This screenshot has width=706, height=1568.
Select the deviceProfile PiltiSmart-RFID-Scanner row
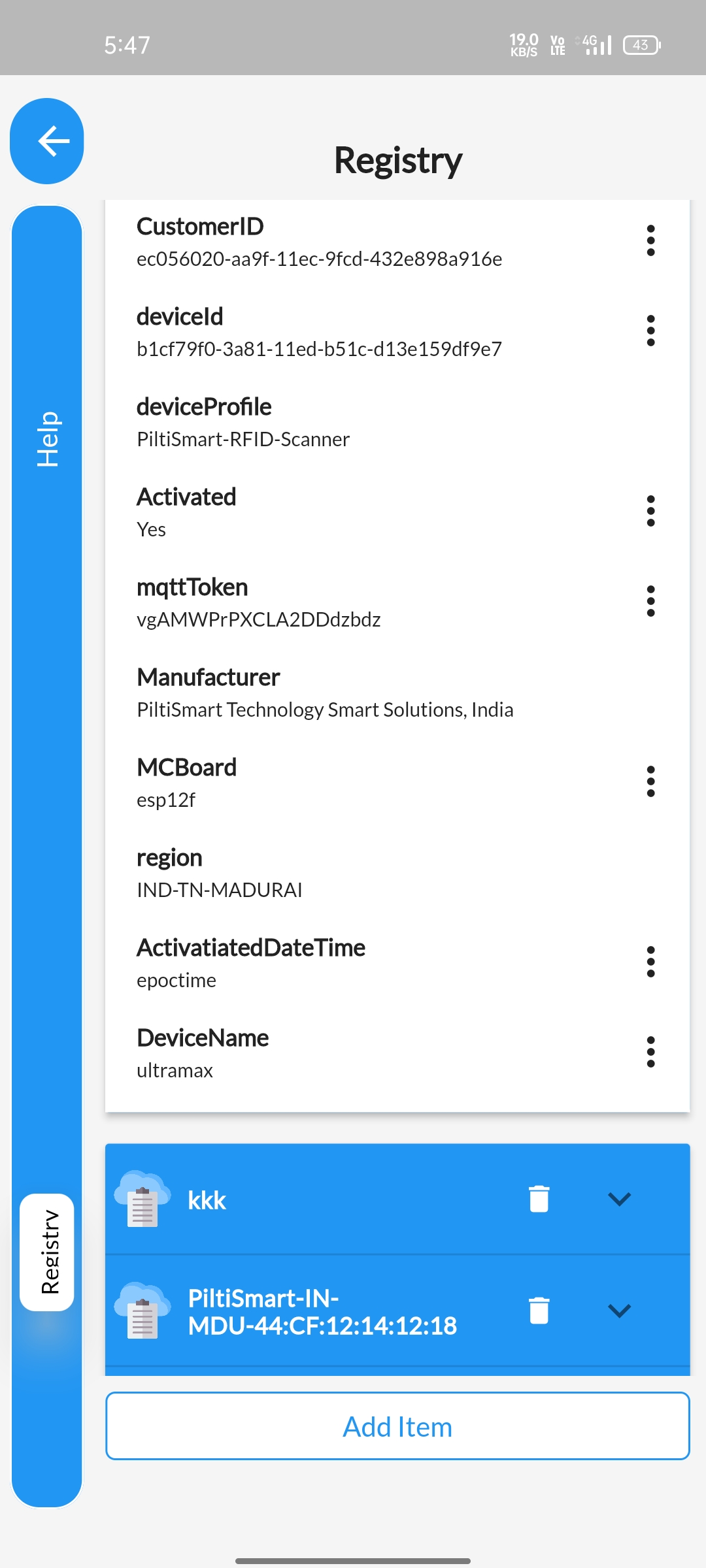[x=397, y=422]
